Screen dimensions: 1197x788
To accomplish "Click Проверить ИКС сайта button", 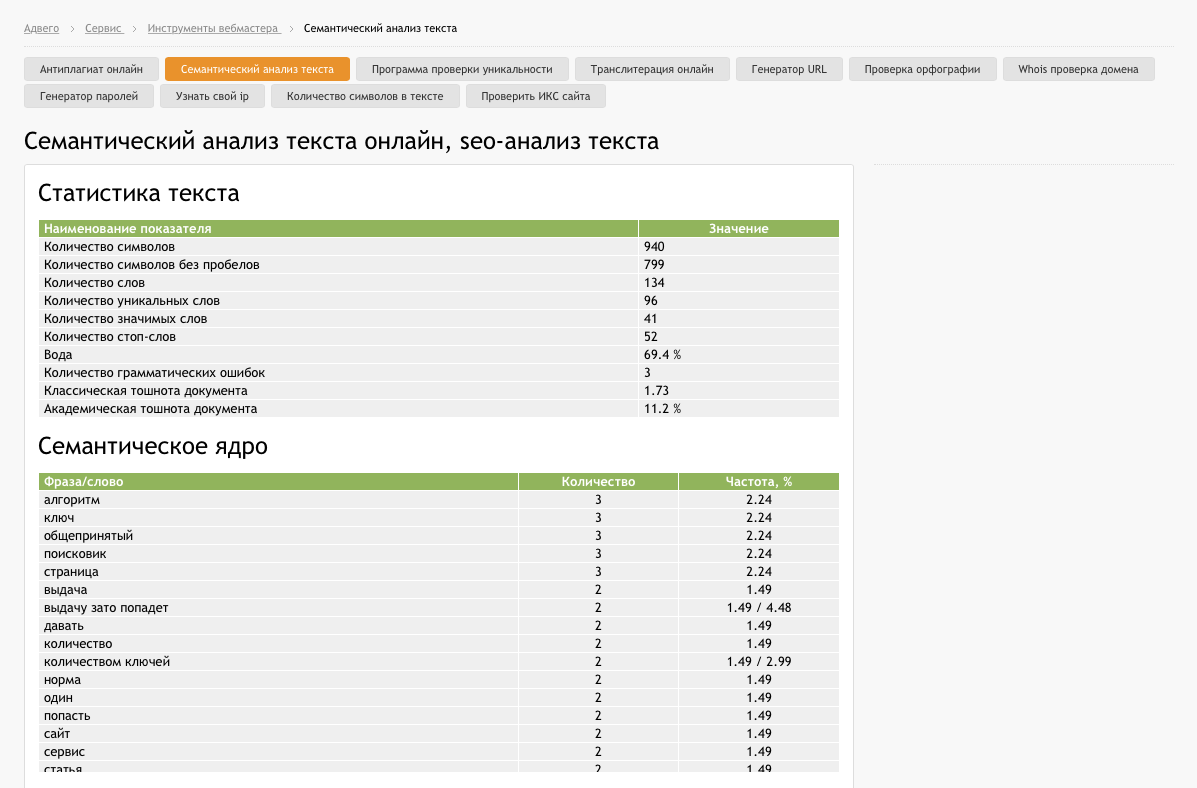I will (x=535, y=97).
